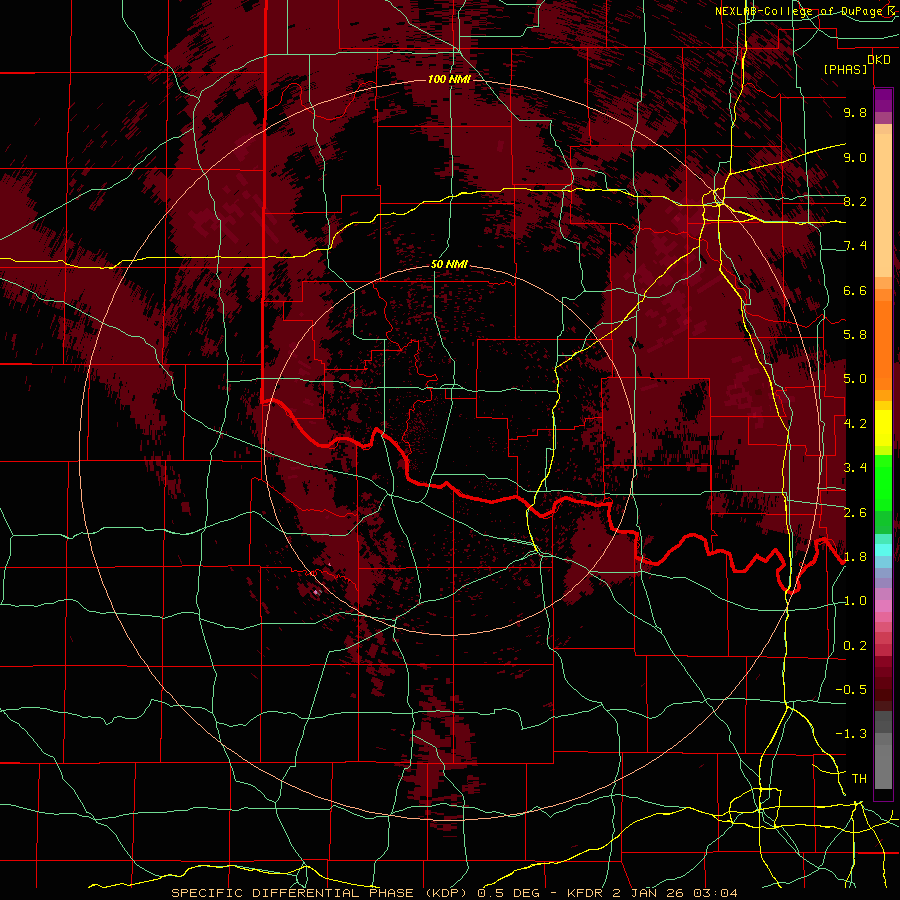Click the 5.0 value on the color scale
This screenshot has height=900, width=900.
[855, 379]
